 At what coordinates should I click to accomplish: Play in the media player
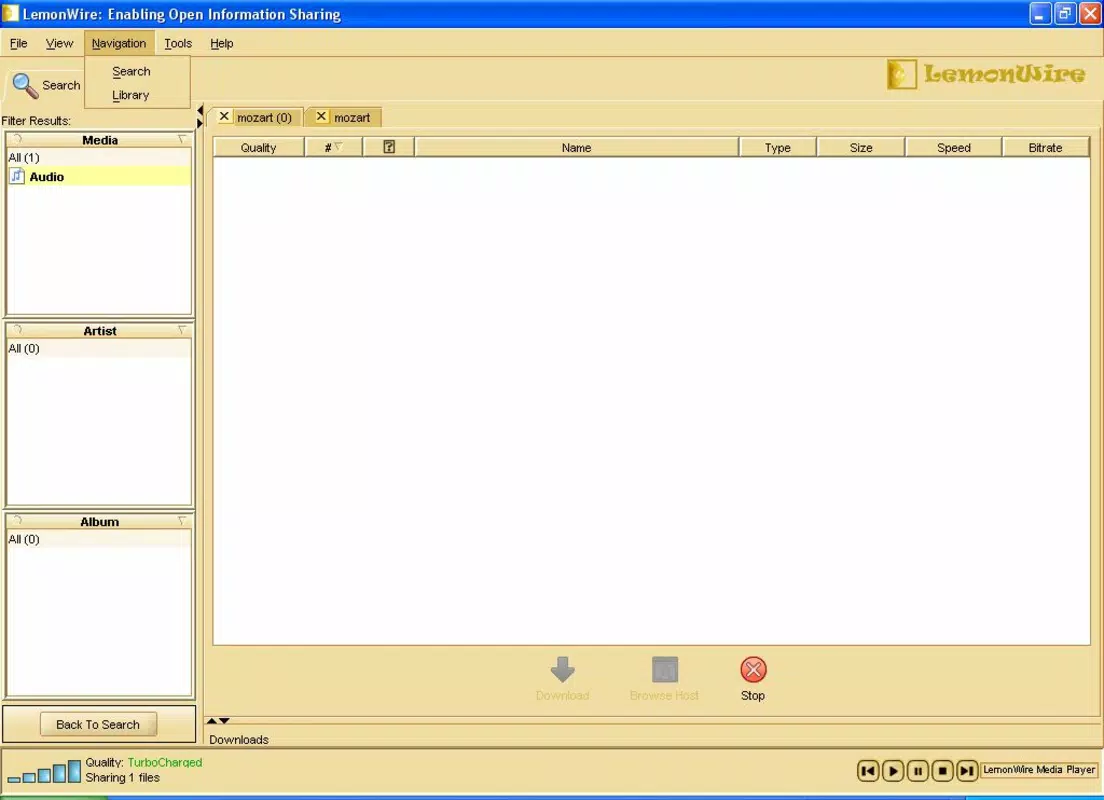(893, 770)
